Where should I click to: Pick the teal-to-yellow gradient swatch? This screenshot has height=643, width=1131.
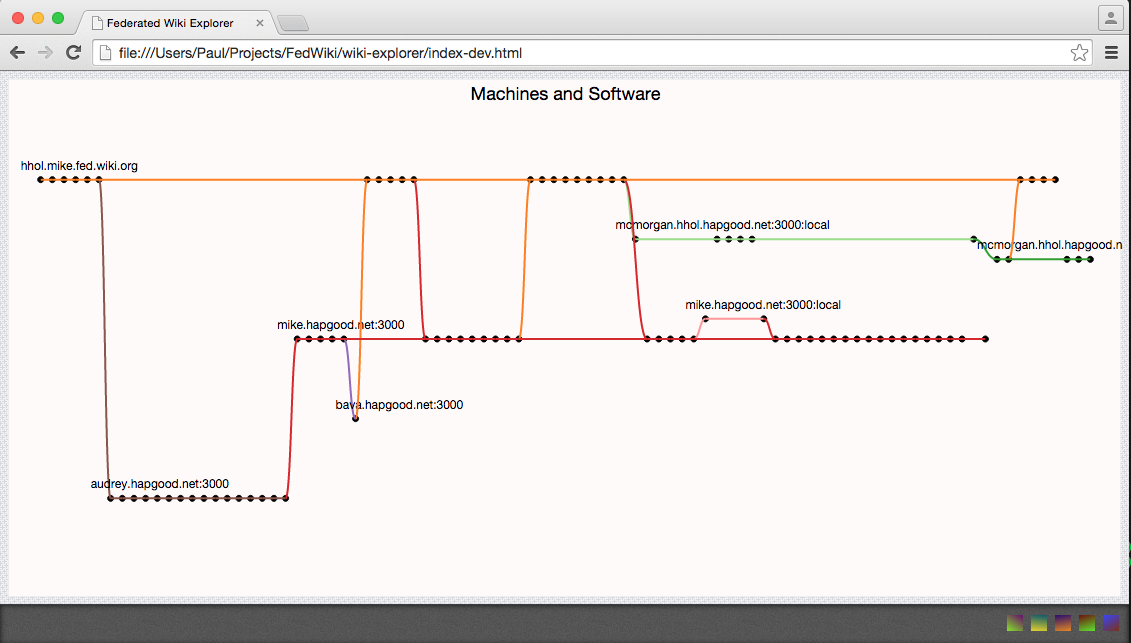click(x=1039, y=623)
